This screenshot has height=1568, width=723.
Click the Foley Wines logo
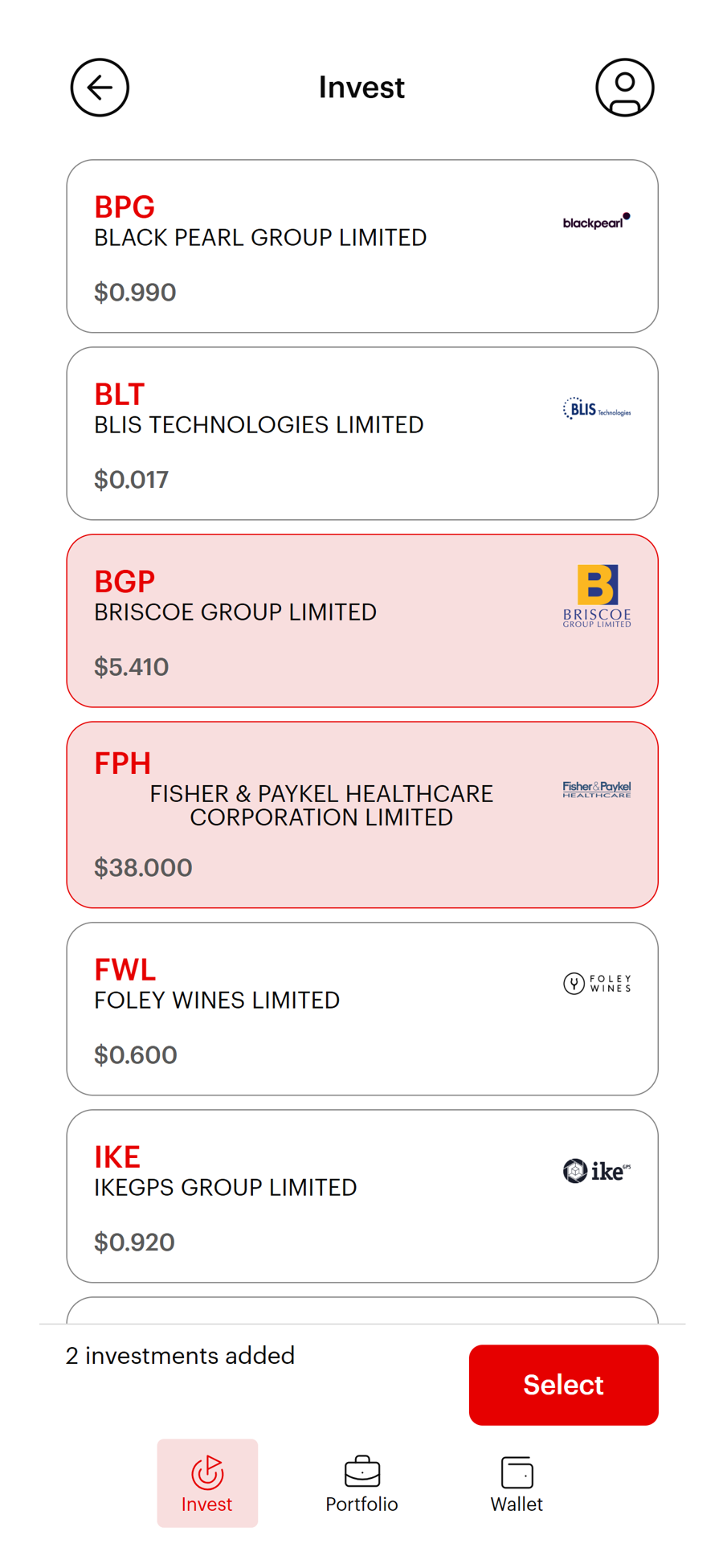tap(596, 983)
